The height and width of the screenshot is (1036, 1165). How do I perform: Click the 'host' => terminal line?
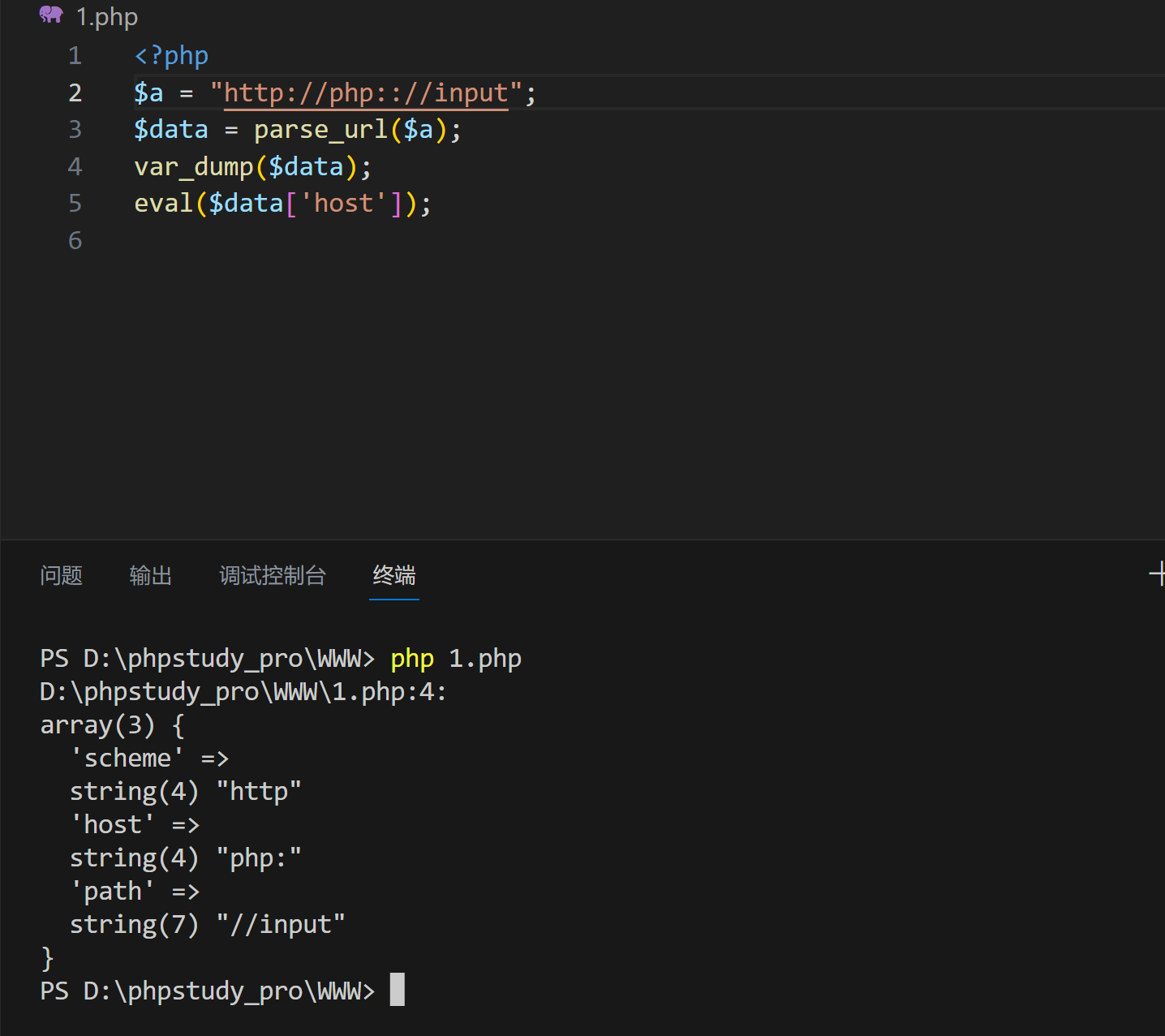tap(135, 825)
